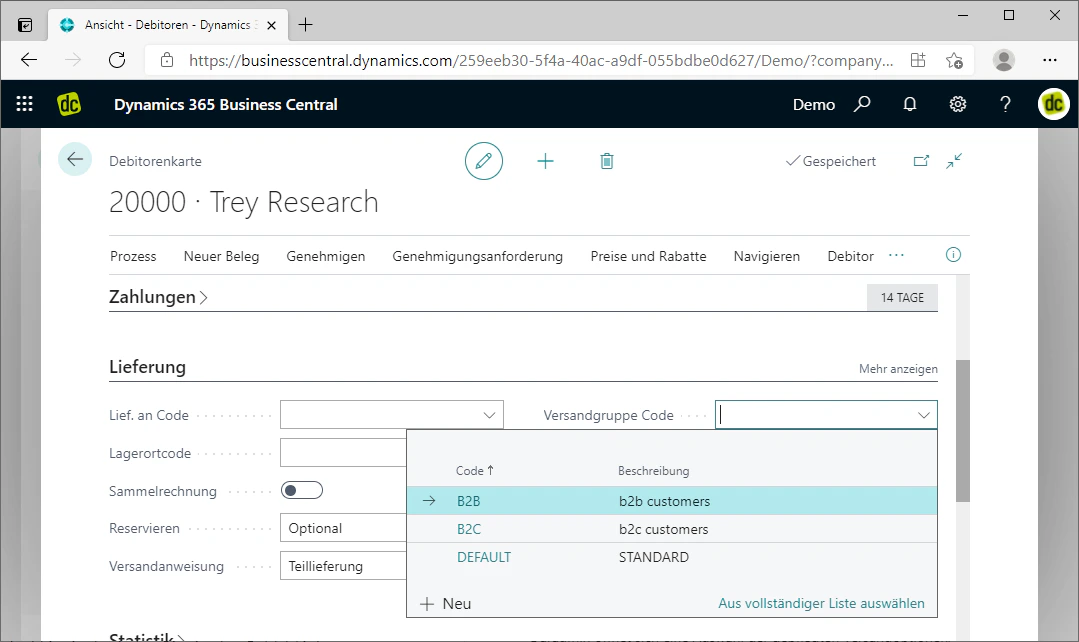Viewport: 1079px width, 642px height.
Task: Open the Neuer Beleg menu
Action: pos(222,256)
